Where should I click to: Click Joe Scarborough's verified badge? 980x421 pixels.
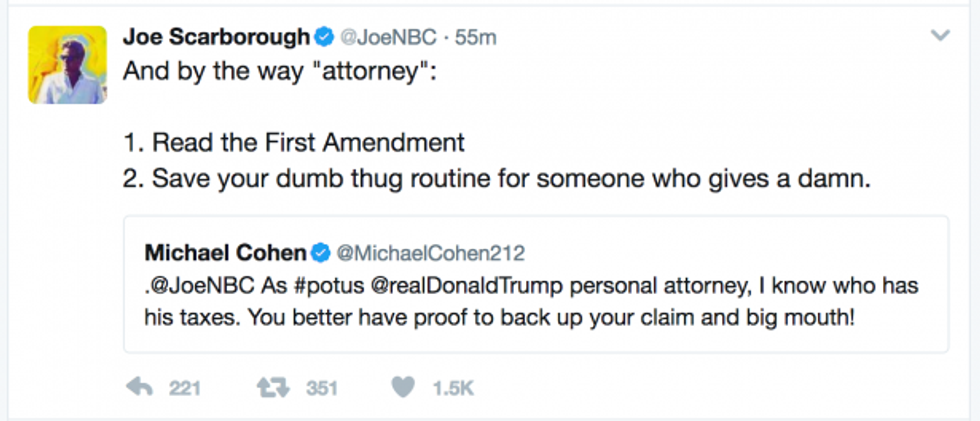tap(324, 38)
